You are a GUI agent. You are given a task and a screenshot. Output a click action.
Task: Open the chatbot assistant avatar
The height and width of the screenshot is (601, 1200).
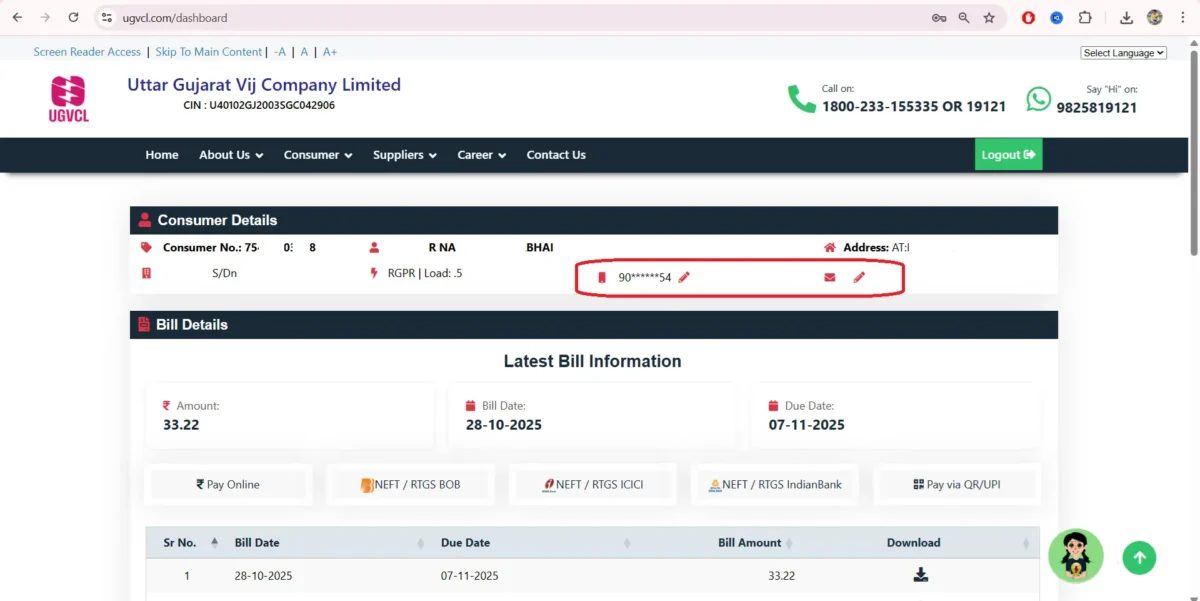[1076, 556]
